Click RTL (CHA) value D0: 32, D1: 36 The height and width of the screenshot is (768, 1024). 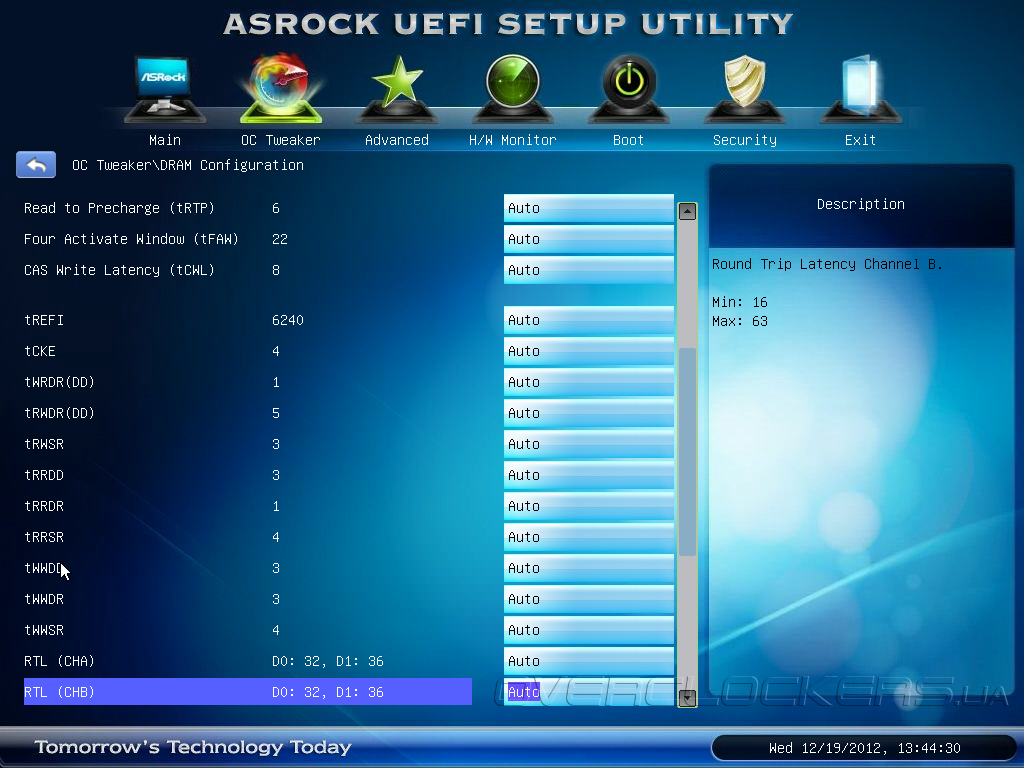(x=328, y=661)
